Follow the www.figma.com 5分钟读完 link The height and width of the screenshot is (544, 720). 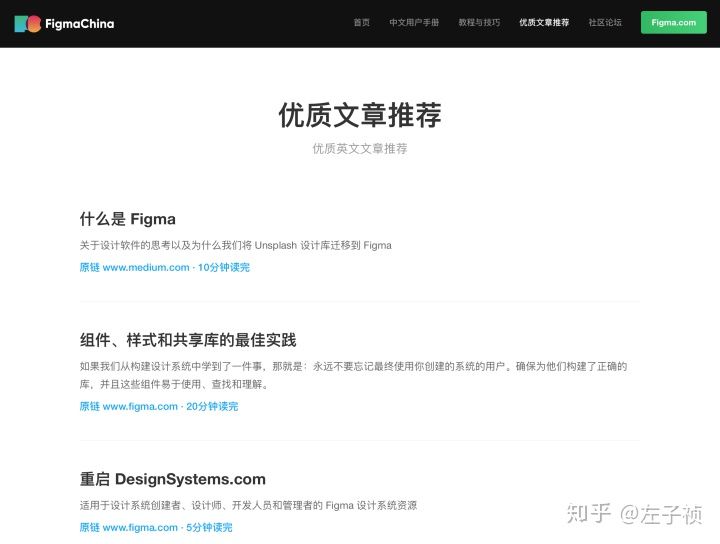pos(156,527)
